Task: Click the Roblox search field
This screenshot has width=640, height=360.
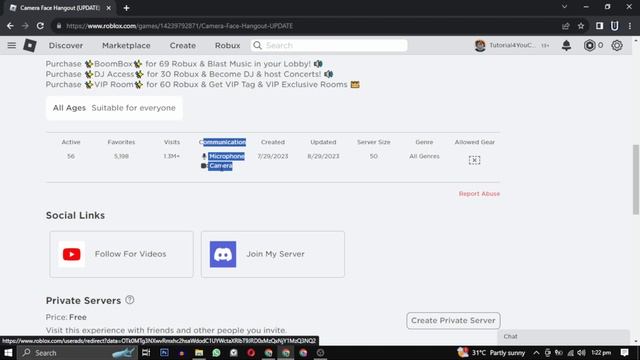Action: pos(329,45)
